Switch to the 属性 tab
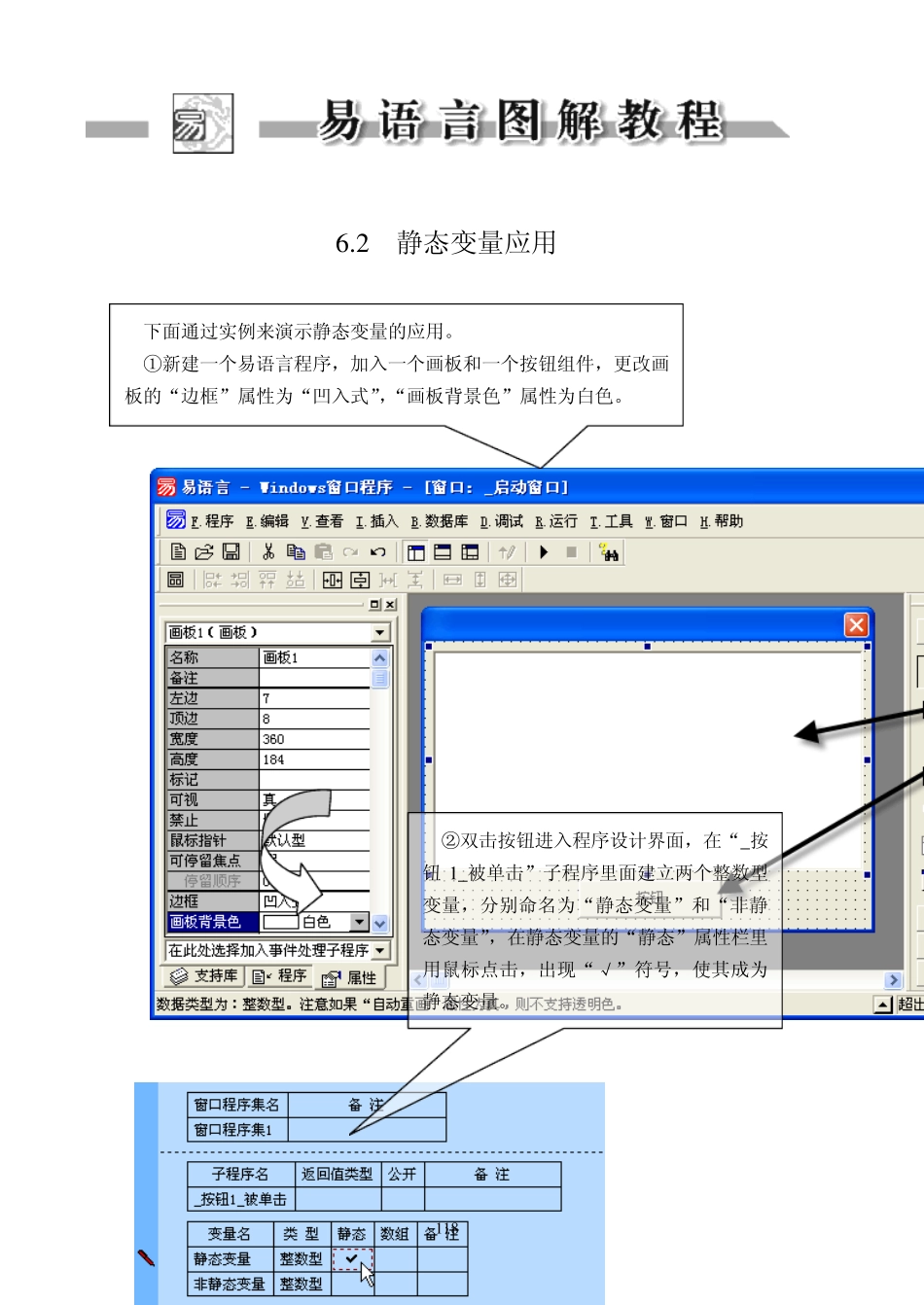924x1305 pixels. [348, 977]
